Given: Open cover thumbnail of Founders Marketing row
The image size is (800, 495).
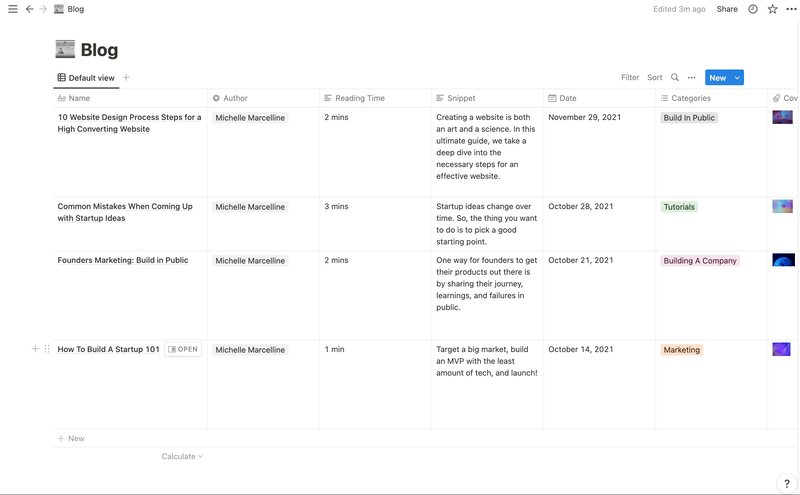Looking at the screenshot, I should pyautogui.click(x=783, y=260).
